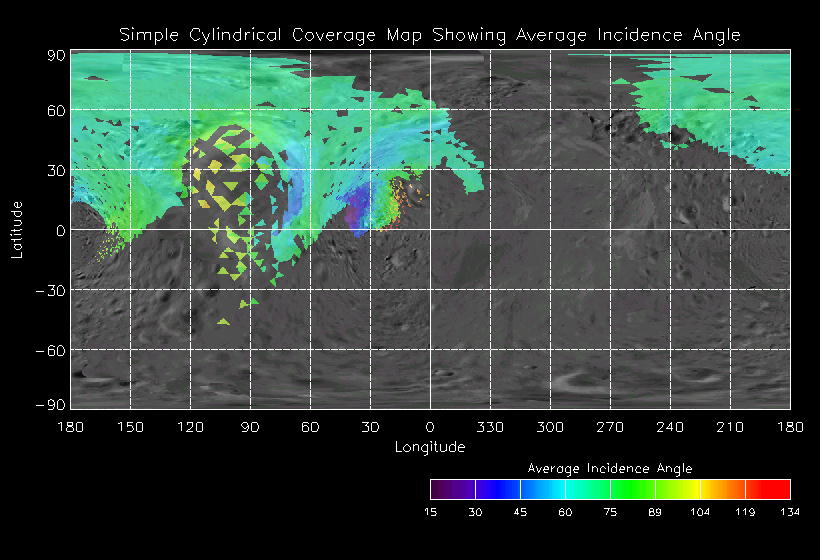Viewport: 820px width, 560px height.
Task: Click the Average Incidence Angle legend title
Action: [x=609, y=468]
